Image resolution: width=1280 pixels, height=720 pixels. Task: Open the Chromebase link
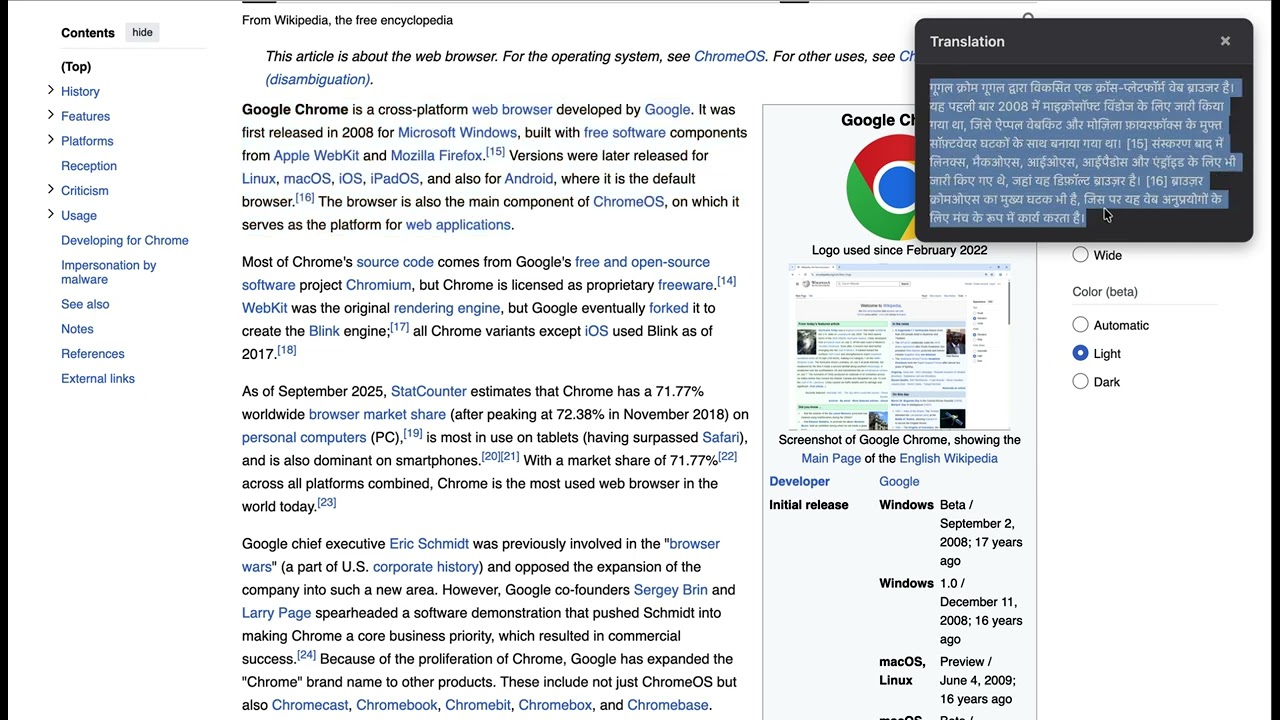click(x=668, y=705)
